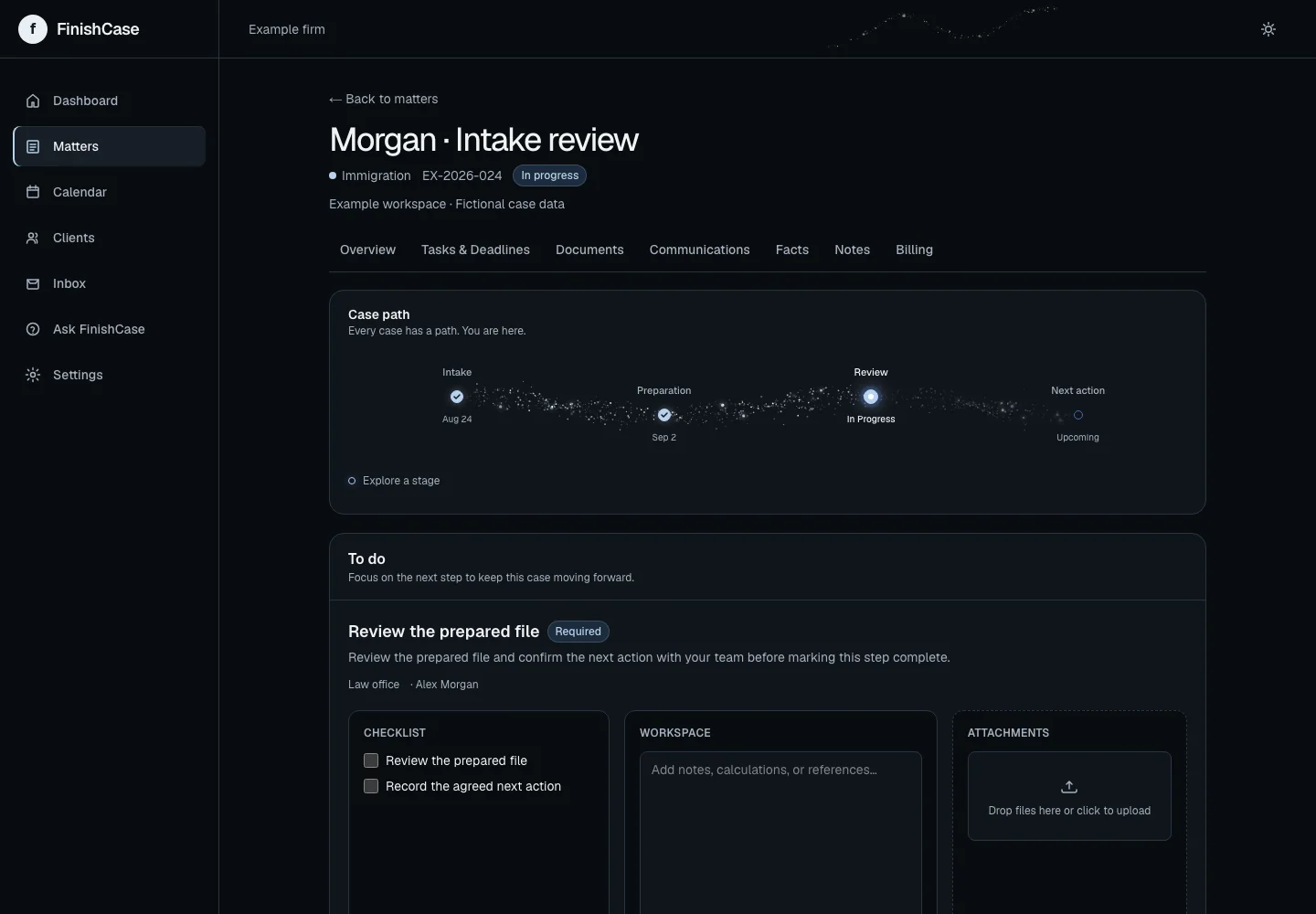Select the Matters document icon in sidebar
Viewport: 1316px width, 914px height.
coord(33,146)
